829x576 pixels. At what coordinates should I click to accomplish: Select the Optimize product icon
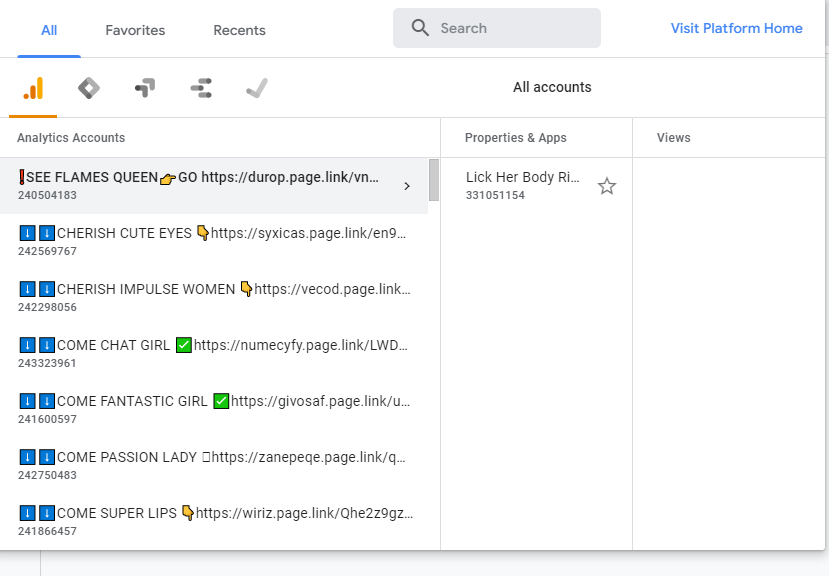(145, 88)
